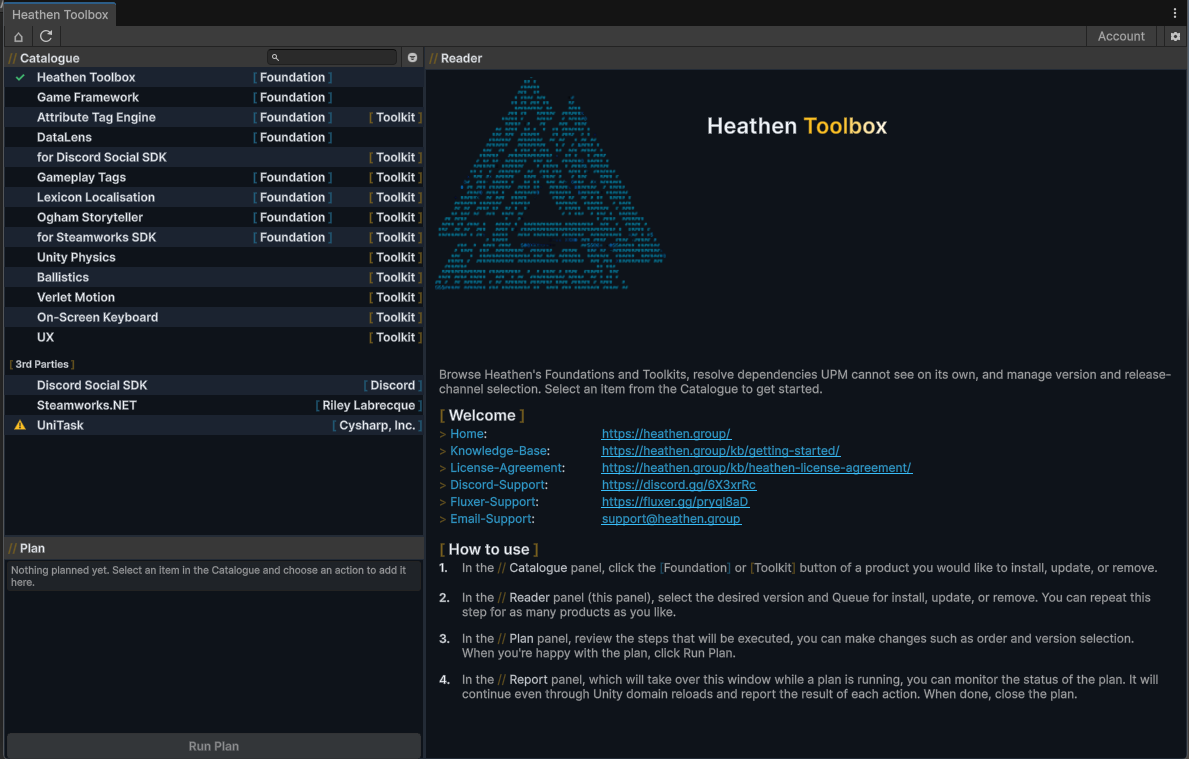1189x759 pixels.
Task: Click the Reader panel header
Action: pyautogui.click(x=456, y=58)
